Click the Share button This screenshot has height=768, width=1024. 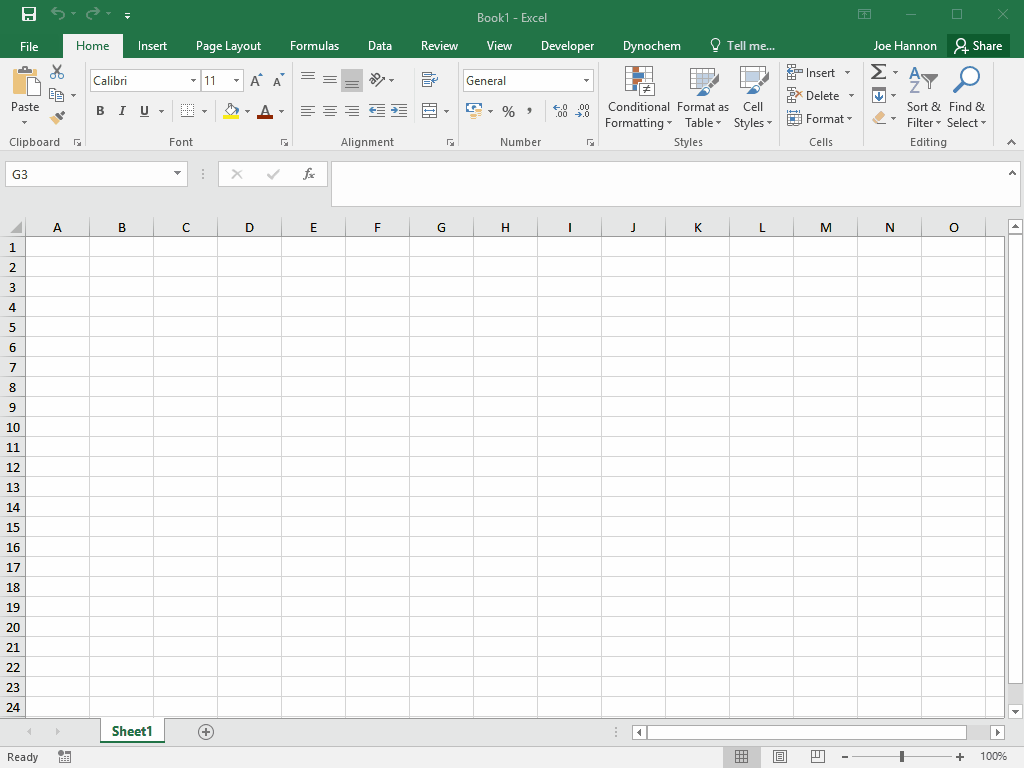tap(978, 45)
